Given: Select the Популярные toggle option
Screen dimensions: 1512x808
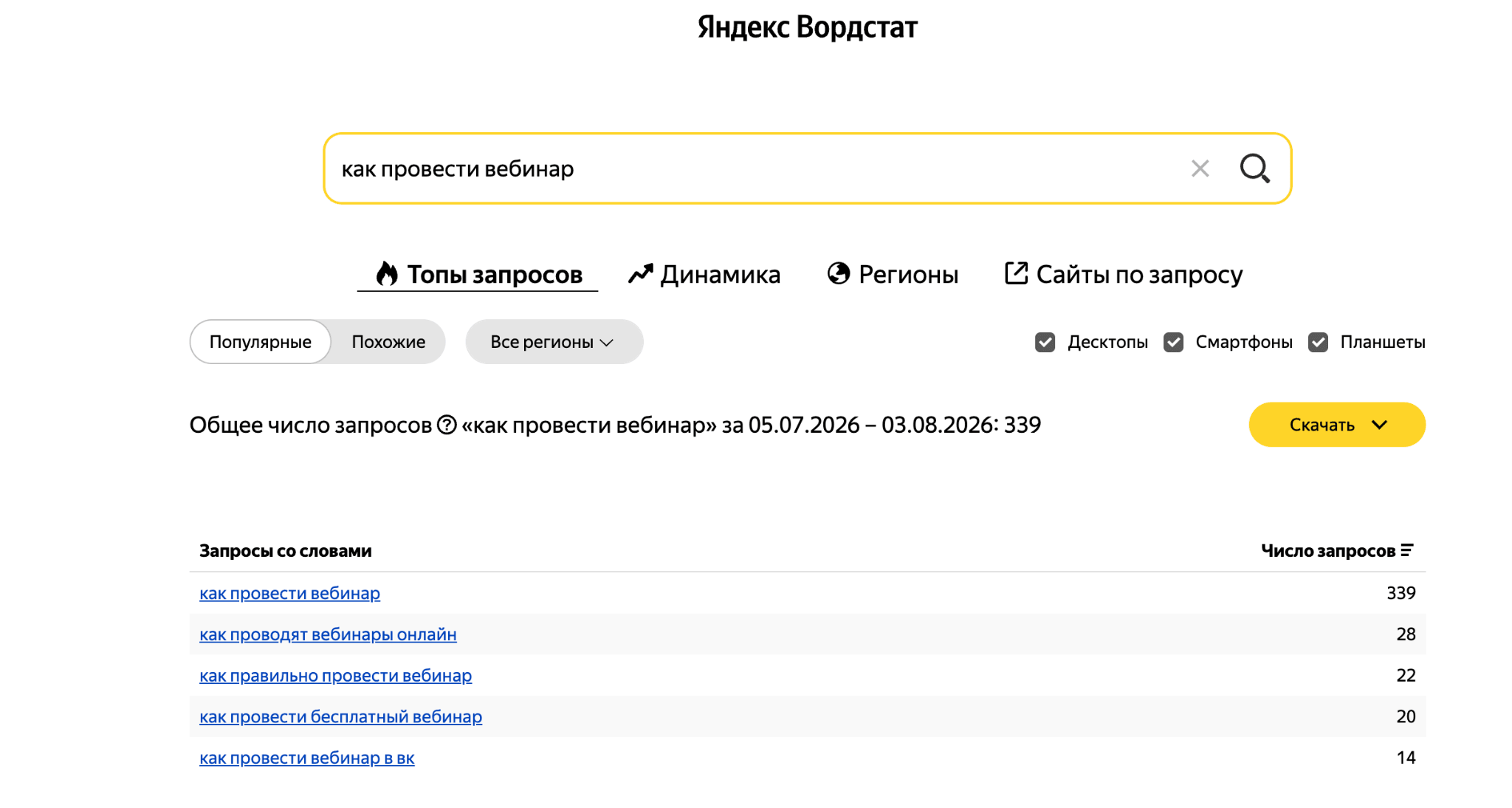Looking at the screenshot, I should [x=261, y=342].
